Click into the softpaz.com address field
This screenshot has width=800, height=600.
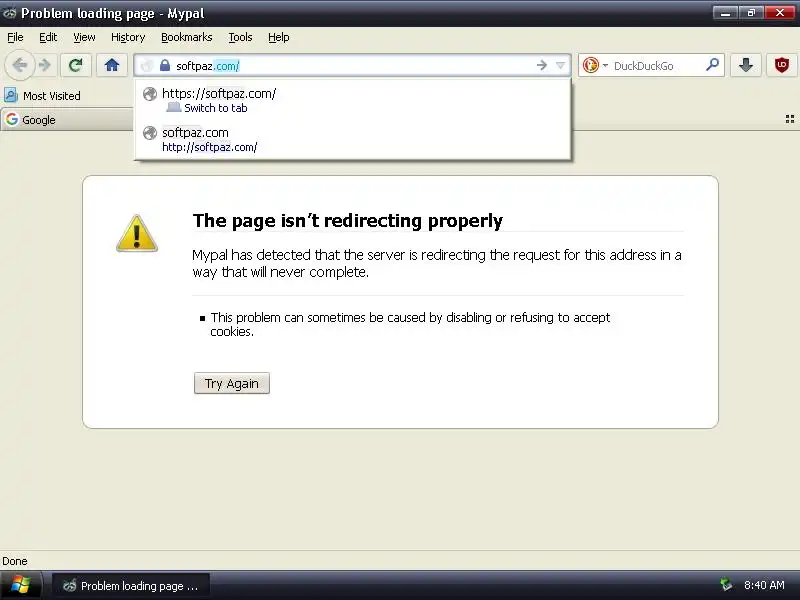(x=352, y=65)
